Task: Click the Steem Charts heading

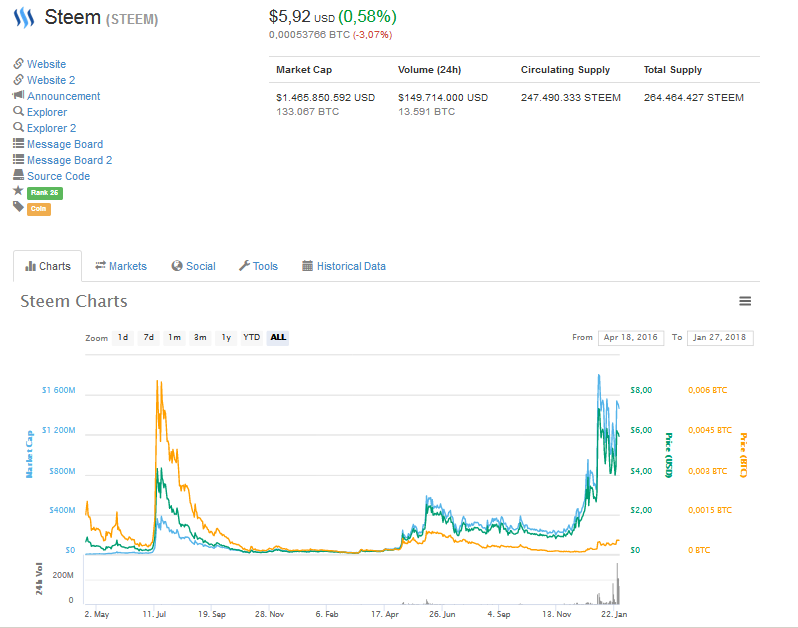Action: point(74,301)
